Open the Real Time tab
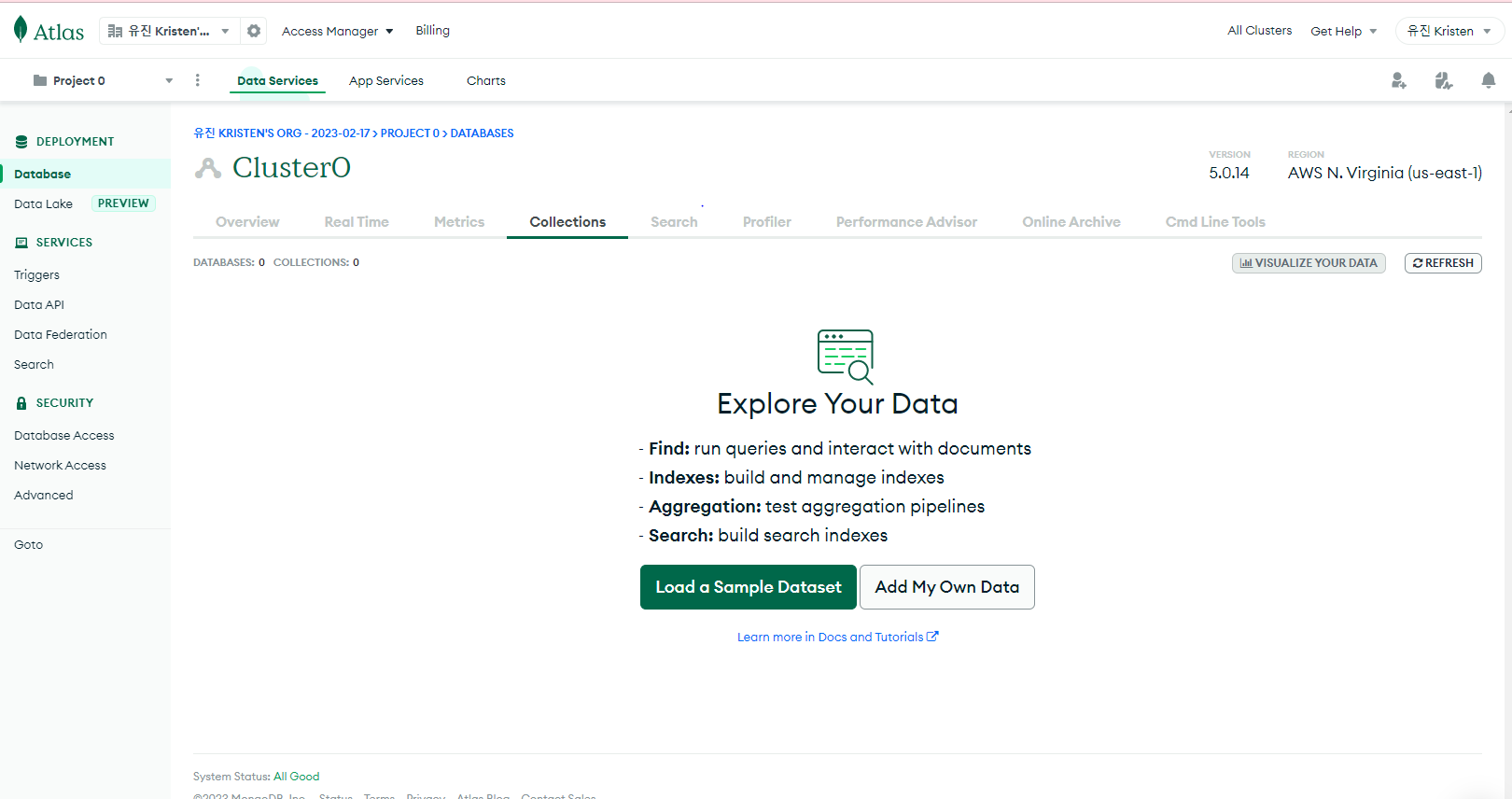 click(357, 222)
